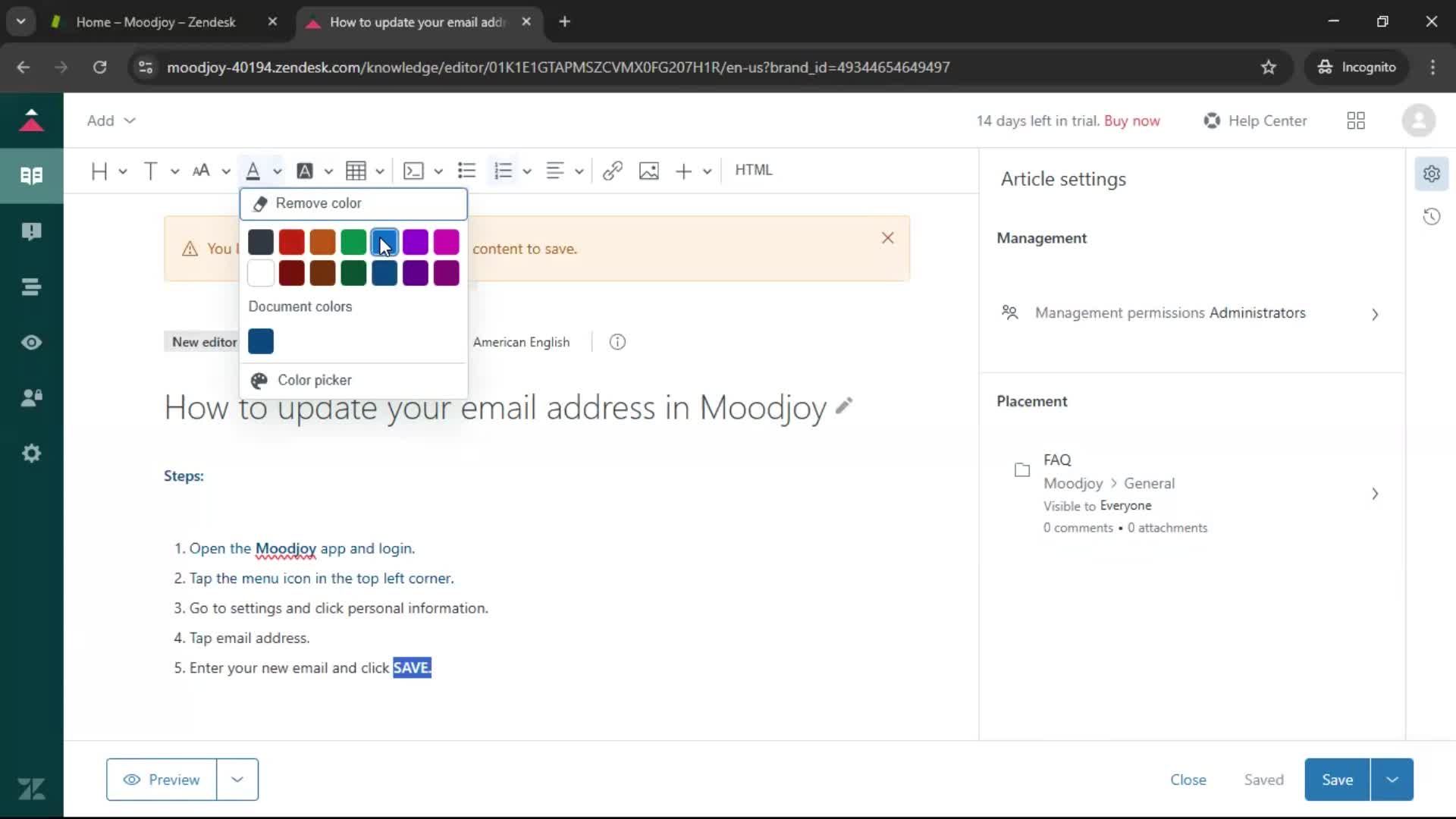Open the font size tool
The height and width of the screenshot is (819, 1456).
(x=201, y=171)
